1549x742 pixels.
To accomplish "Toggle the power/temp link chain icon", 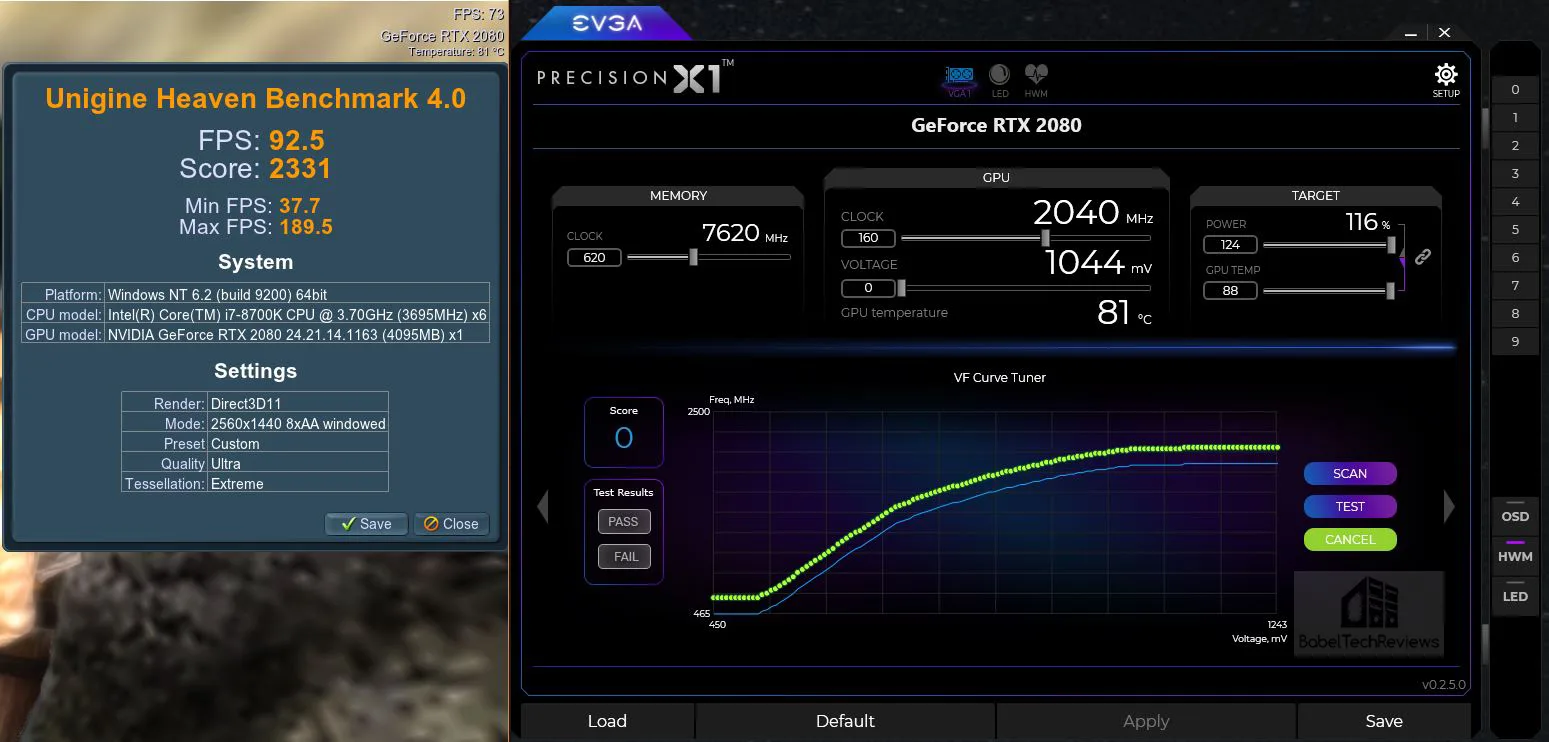I will click(1422, 257).
